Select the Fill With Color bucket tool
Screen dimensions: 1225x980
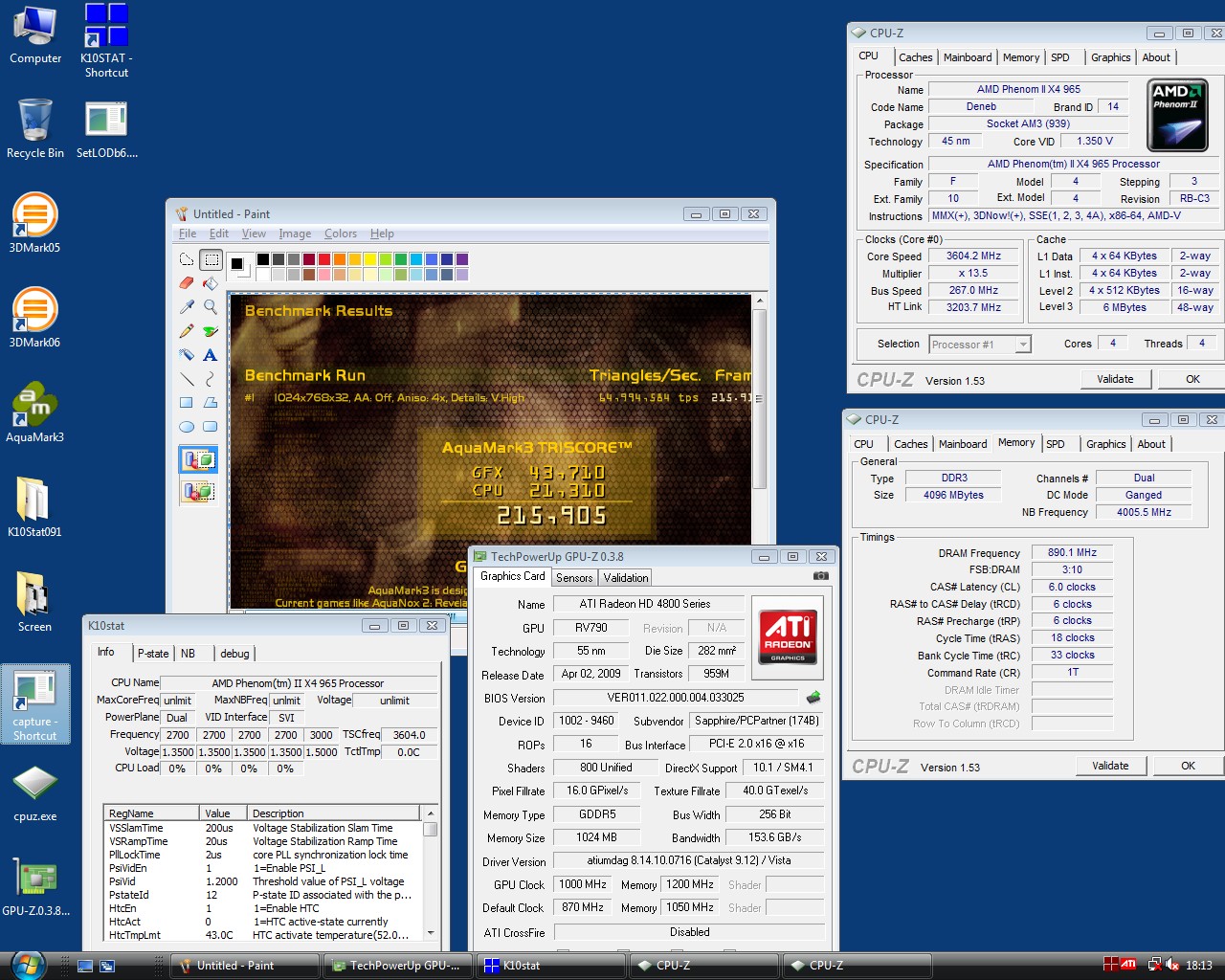tap(211, 283)
